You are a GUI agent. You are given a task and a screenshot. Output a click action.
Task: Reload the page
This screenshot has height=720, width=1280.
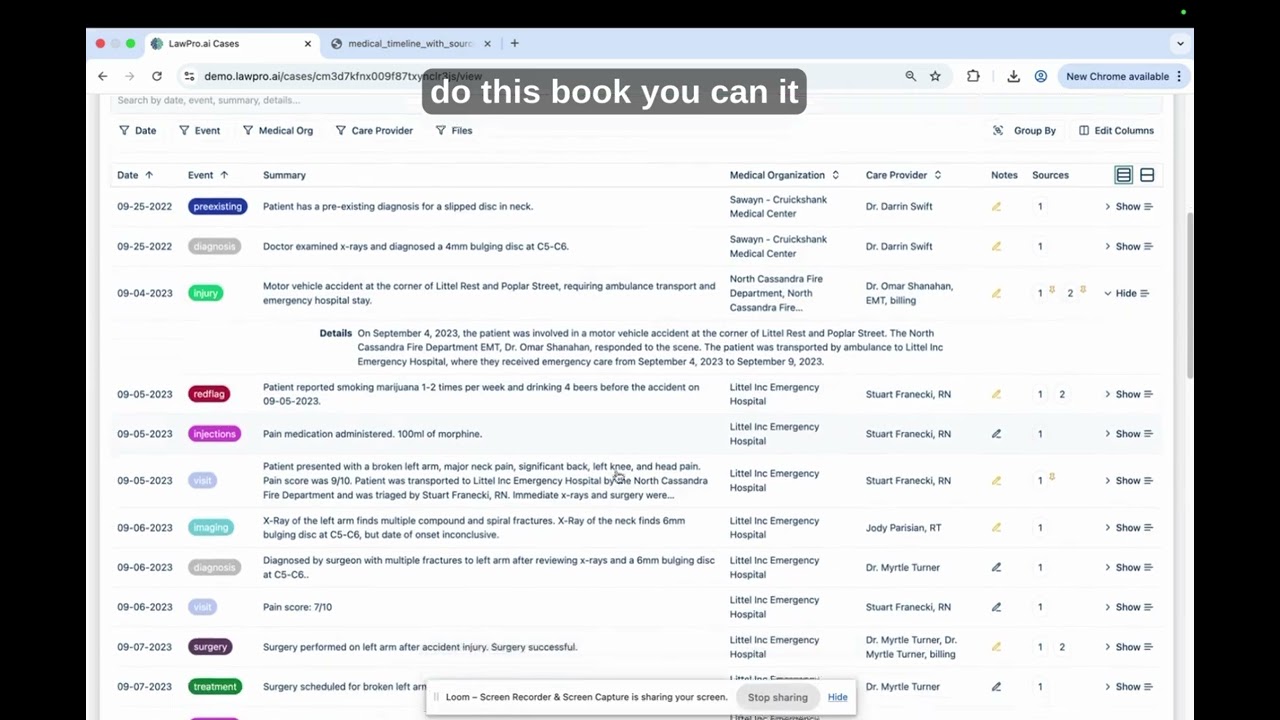pyautogui.click(x=157, y=76)
